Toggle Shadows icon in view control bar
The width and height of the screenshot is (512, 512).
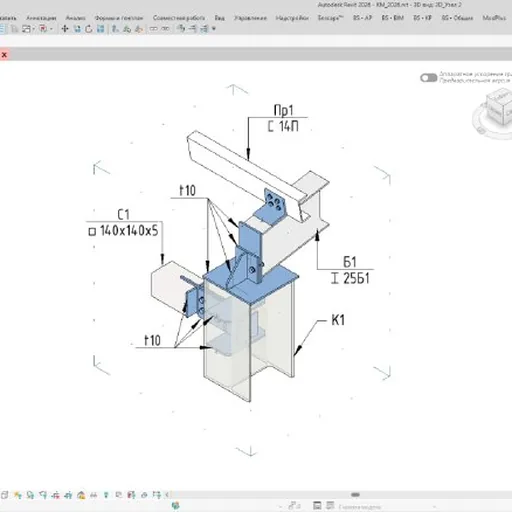pyautogui.click(x=30, y=495)
